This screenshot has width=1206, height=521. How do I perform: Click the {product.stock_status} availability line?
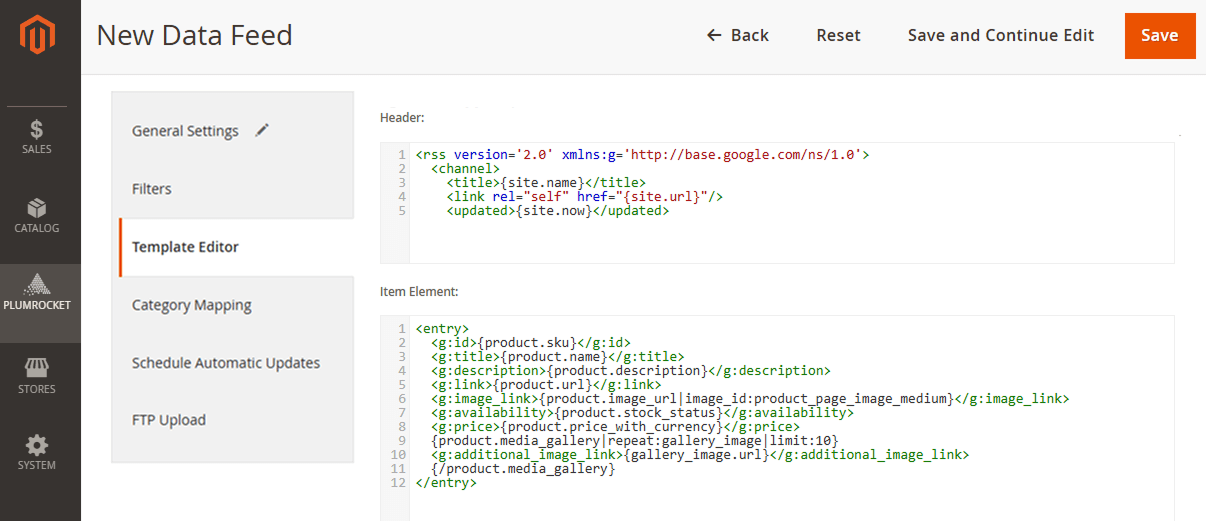pyautogui.click(x=642, y=412)
